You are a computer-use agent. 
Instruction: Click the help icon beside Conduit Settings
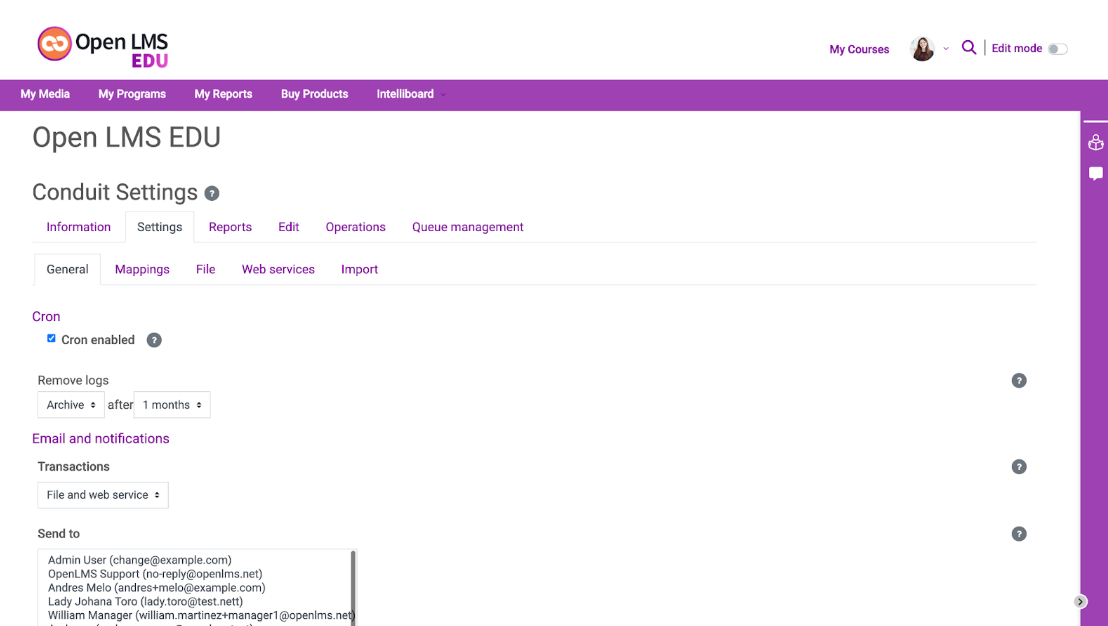tap(212, 193)
